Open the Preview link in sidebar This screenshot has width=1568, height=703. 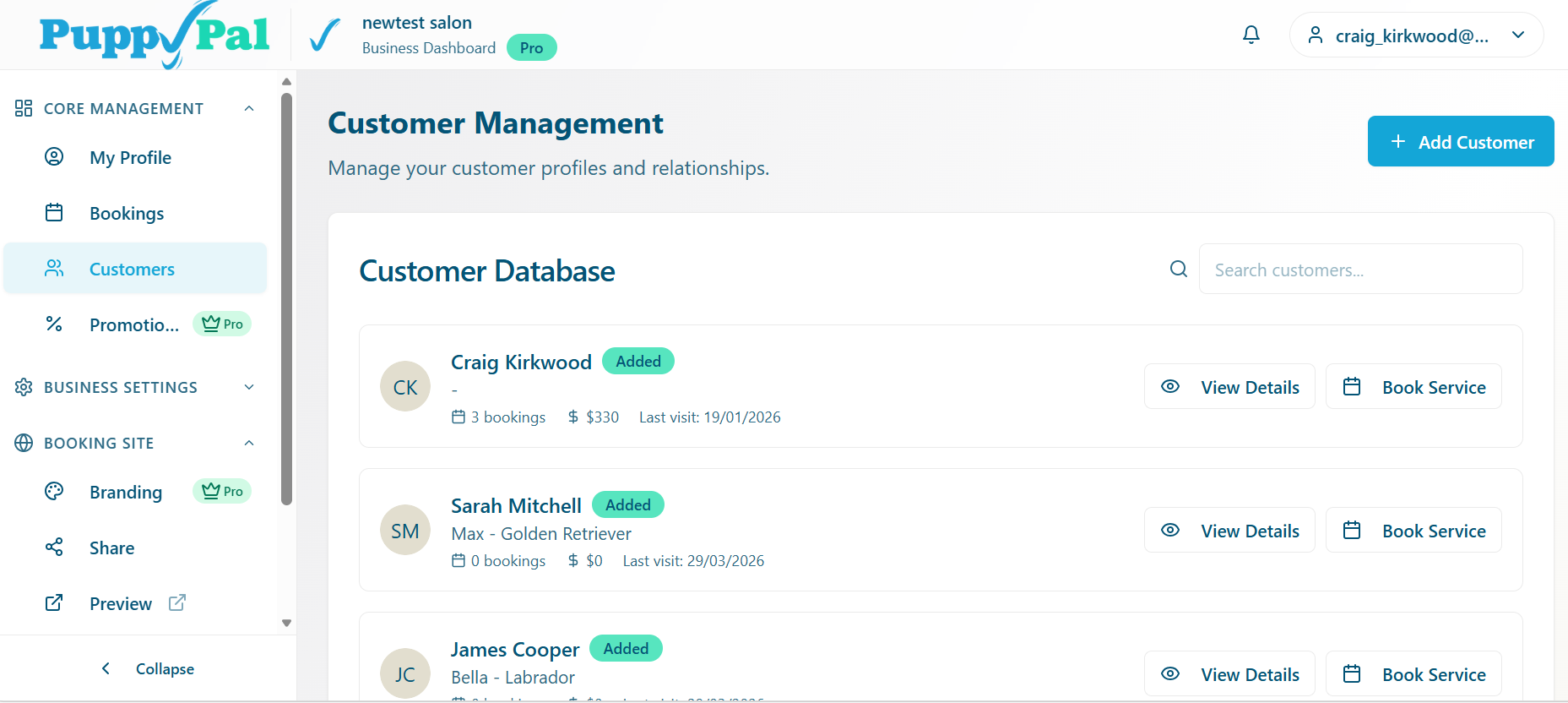click(x=135, y=603)
